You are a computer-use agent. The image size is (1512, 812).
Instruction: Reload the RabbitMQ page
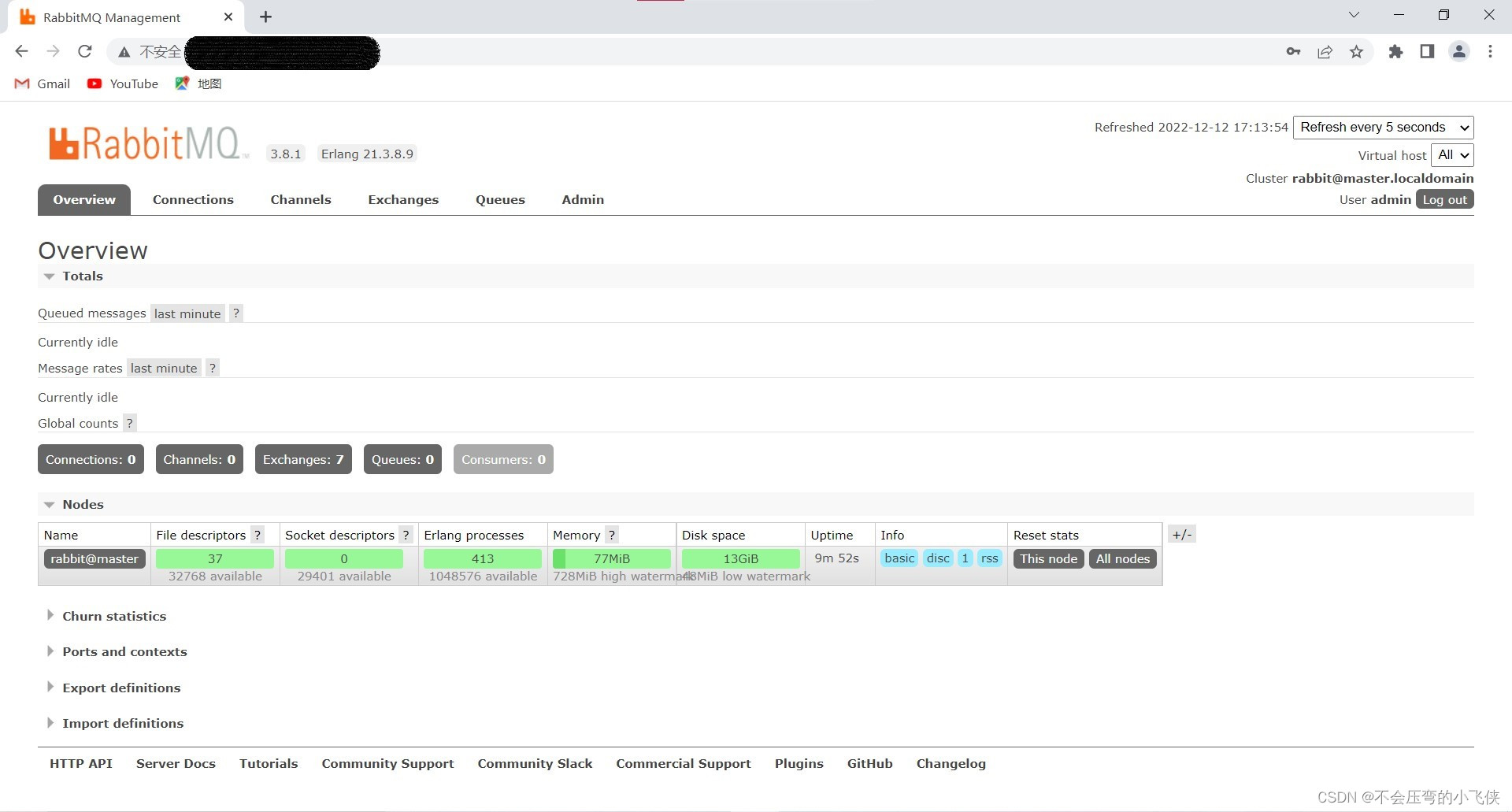85,51
